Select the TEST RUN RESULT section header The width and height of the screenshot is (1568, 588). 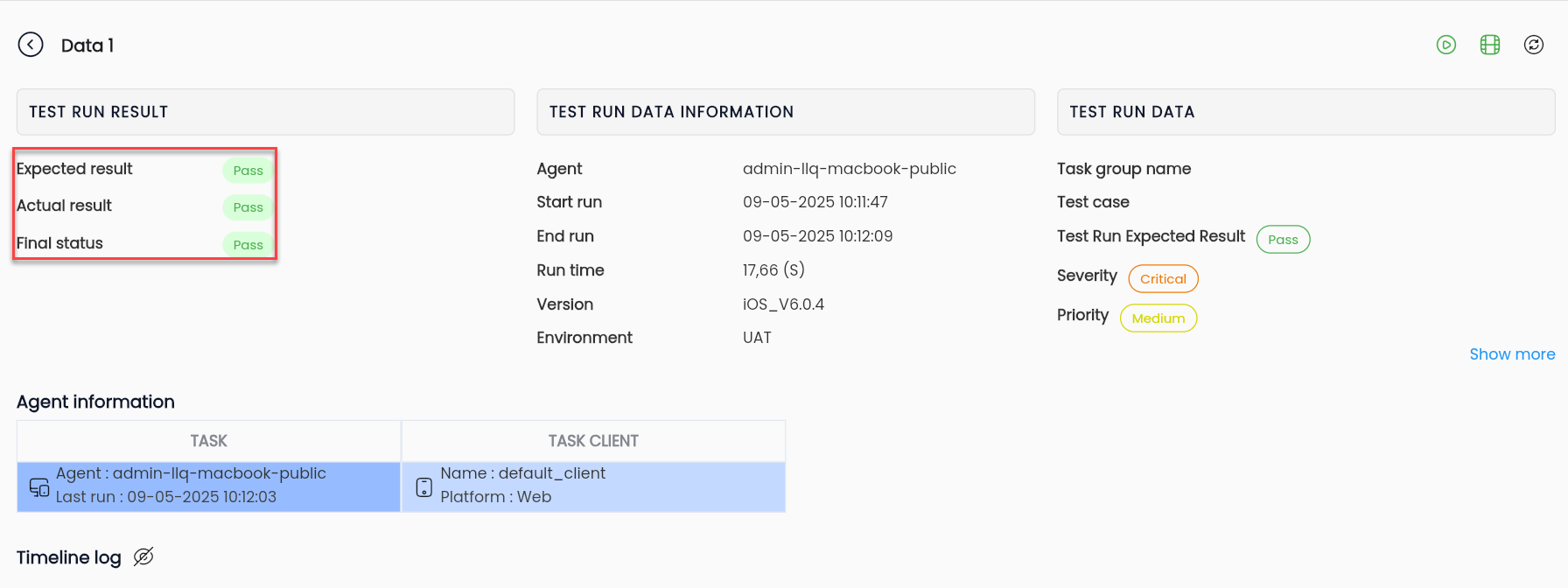(265, 112)
